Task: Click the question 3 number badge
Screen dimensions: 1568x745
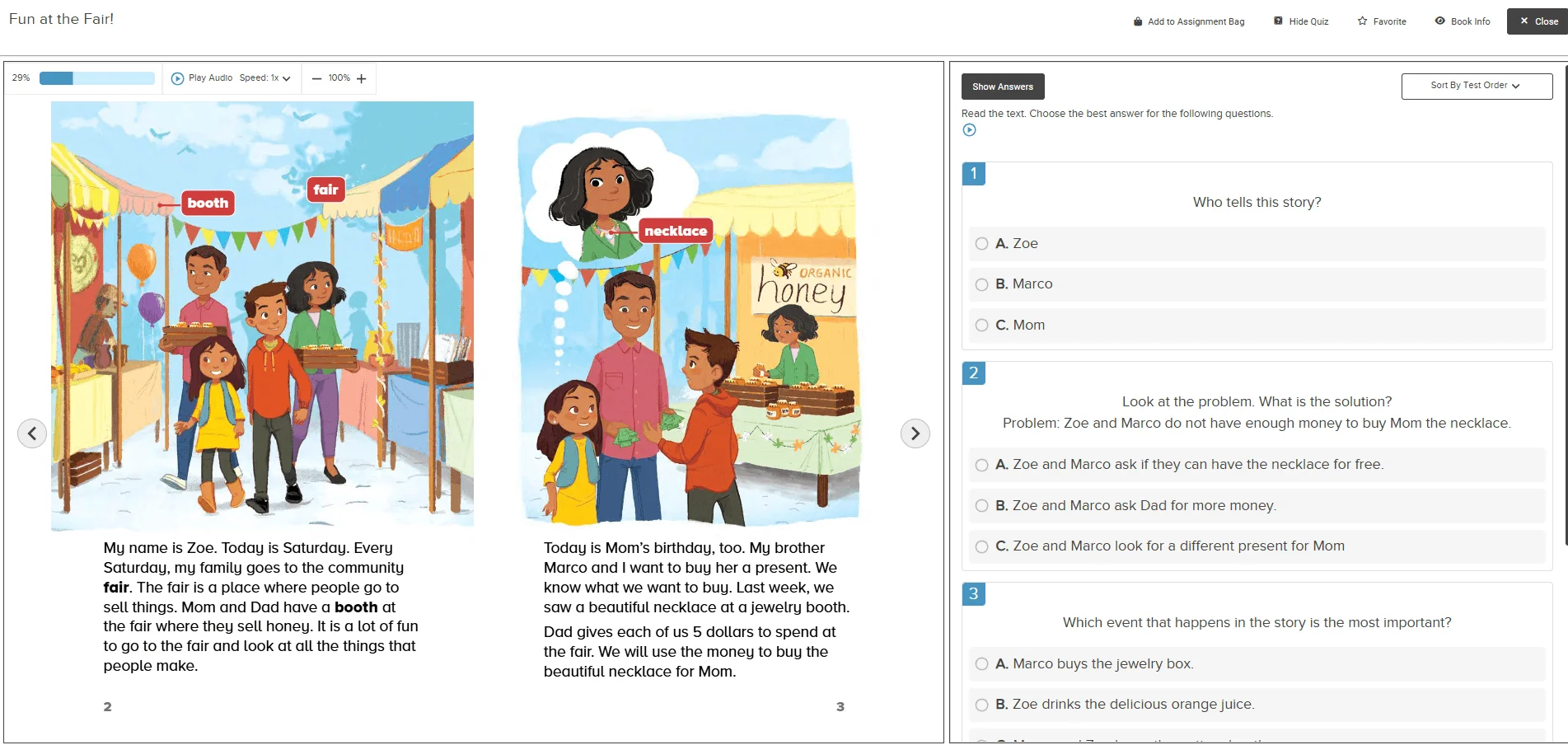Action: [x=973, y=594]
